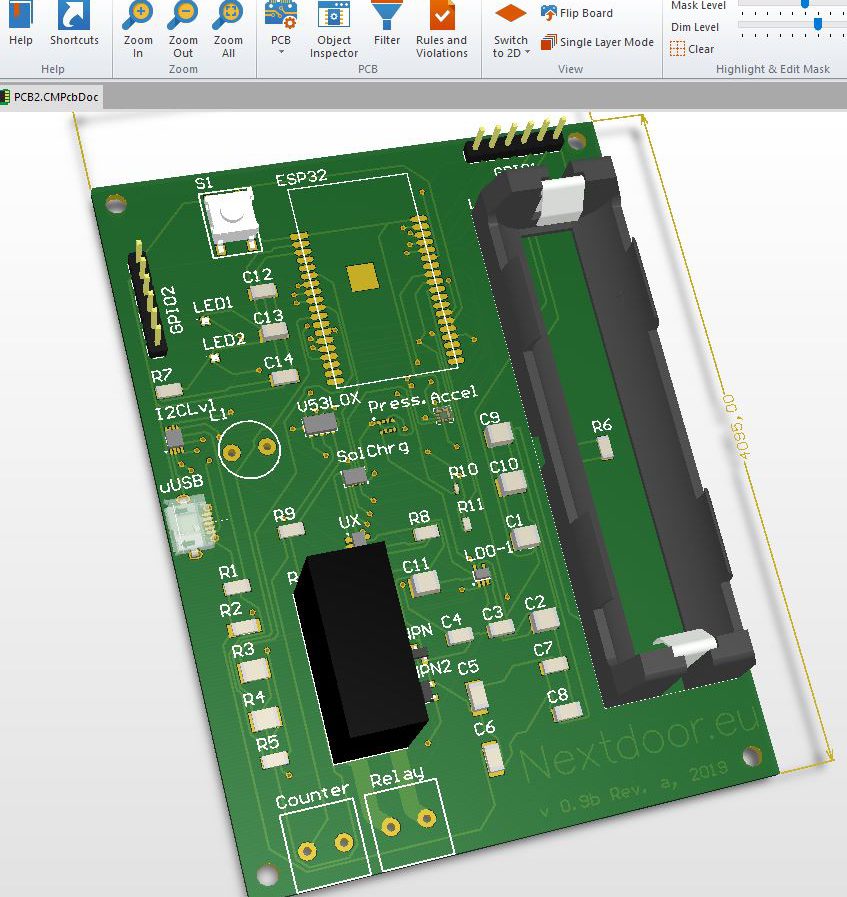The image size is (847, 897).
Task: Click the LED1 designator label
Action: [x=213, y=304]
